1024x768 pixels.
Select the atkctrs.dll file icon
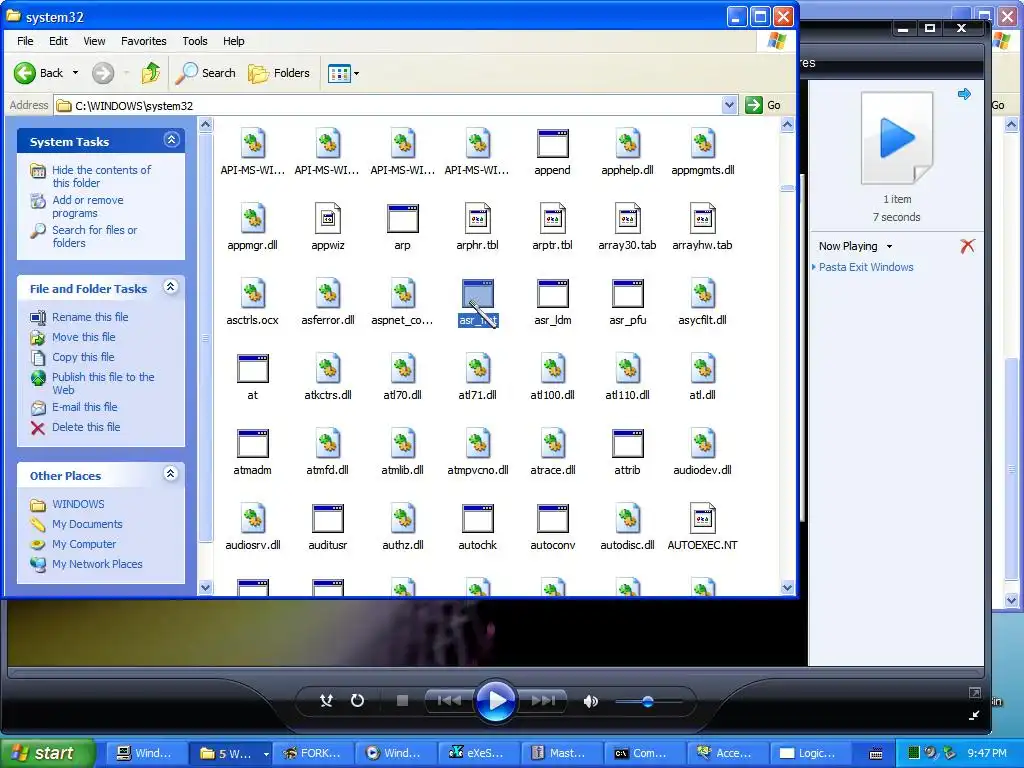point(328,369)
